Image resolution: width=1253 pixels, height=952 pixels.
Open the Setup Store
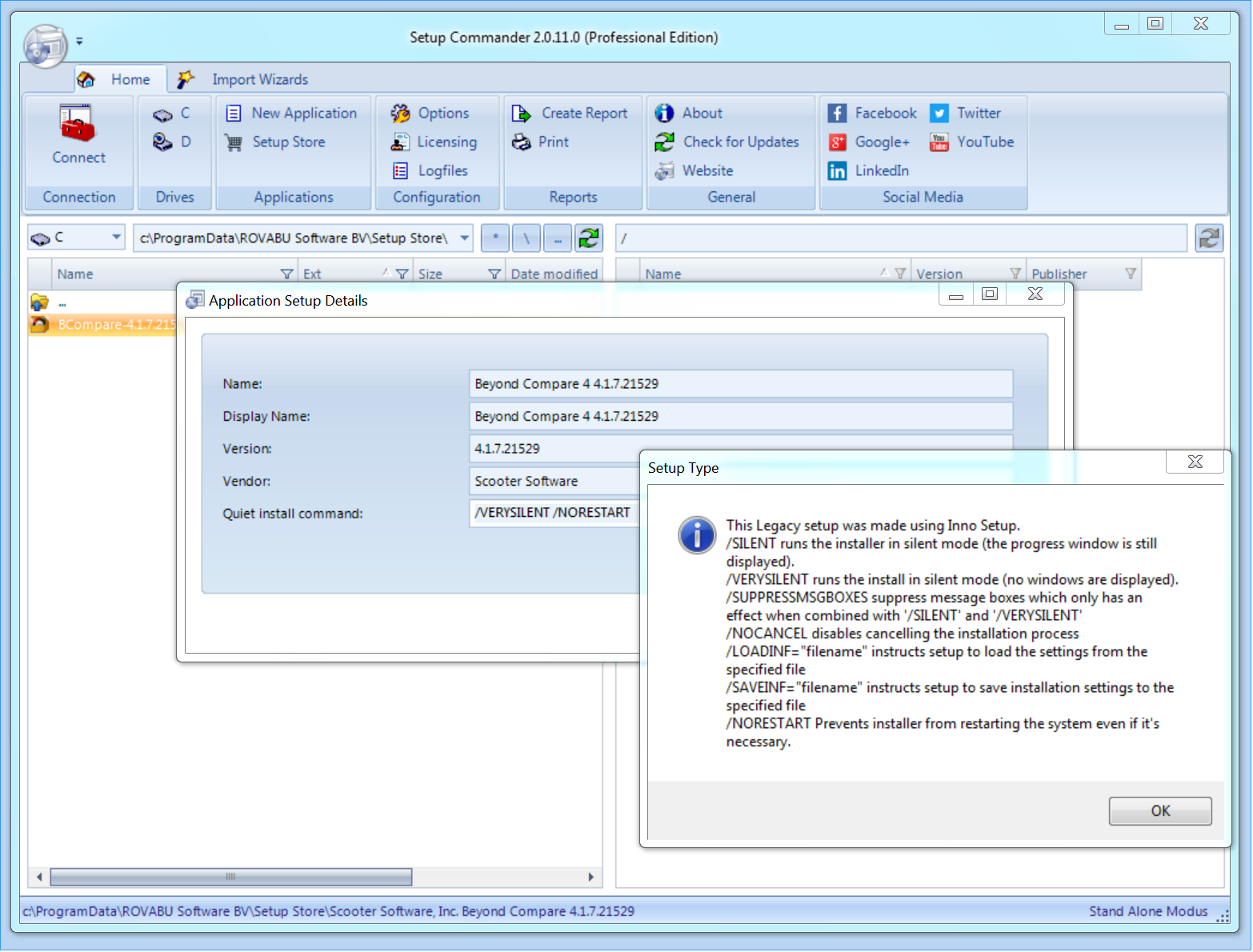coord(275,142)
